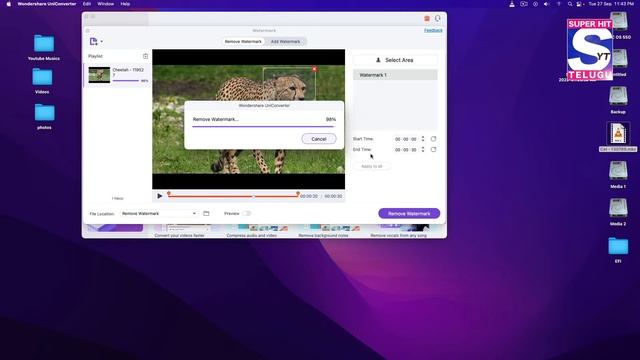Screen dimensions: 640x360
Task: Open the Wondershare UniConverter menu
Action: tap(47, 4)
